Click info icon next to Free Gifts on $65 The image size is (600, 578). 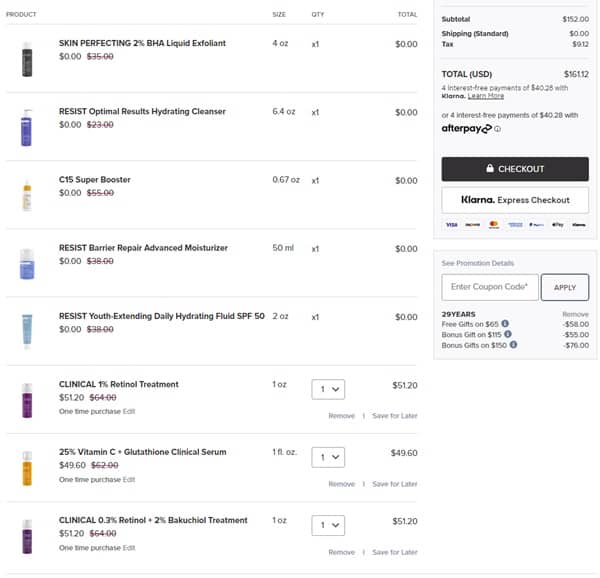click(x=505, y=323)
